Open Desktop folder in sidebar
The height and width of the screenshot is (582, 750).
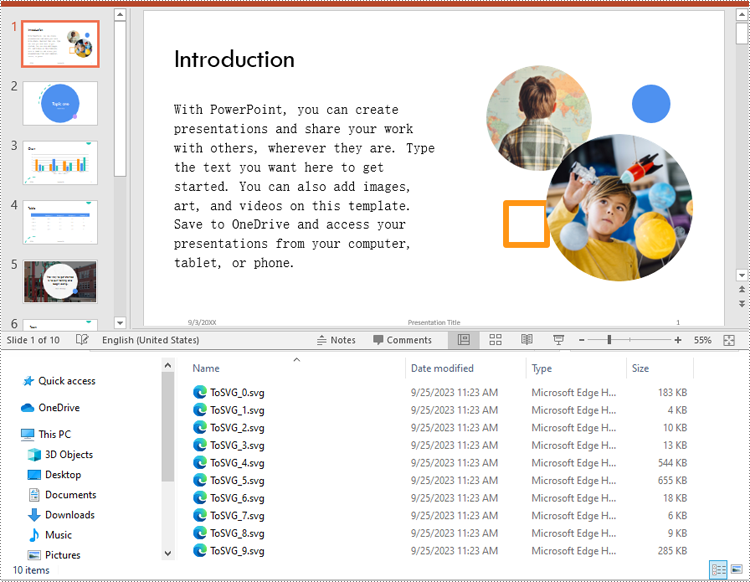55,474
